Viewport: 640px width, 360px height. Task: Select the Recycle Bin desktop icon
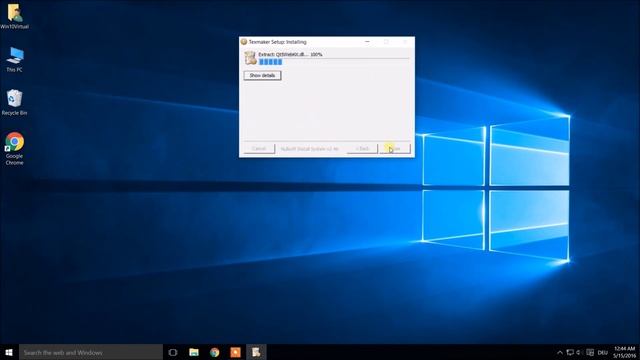14,102
